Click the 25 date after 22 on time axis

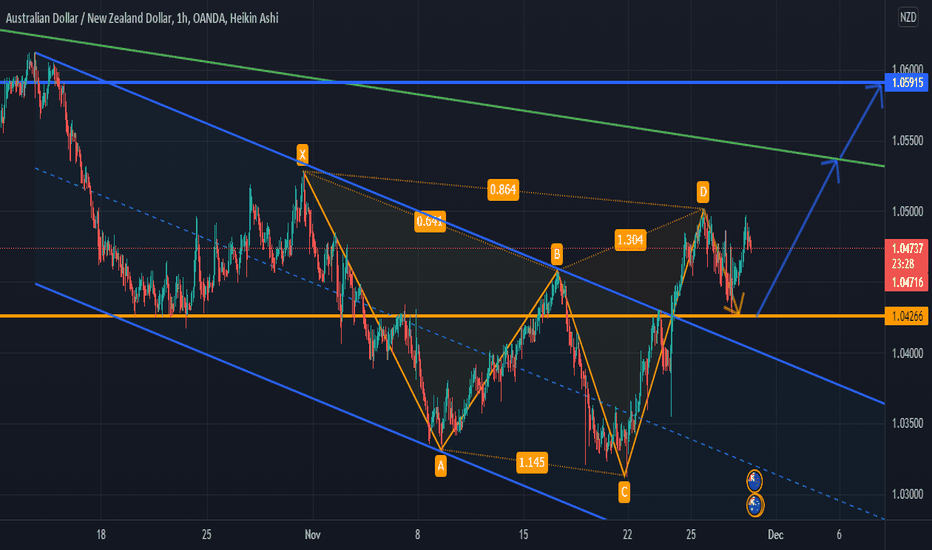pos(691,535)
